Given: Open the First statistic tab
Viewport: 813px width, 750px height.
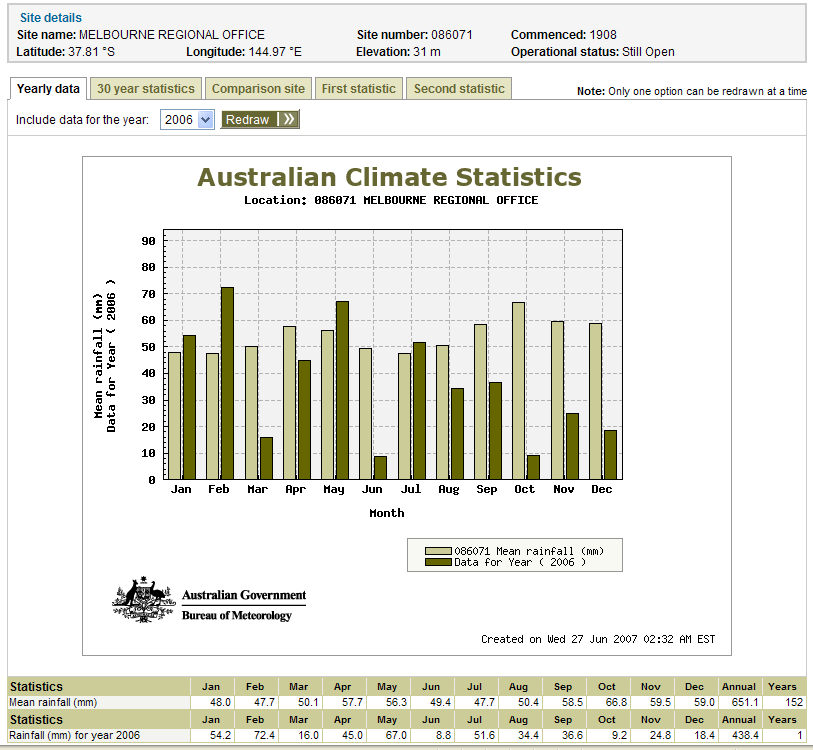Looking at the screenshot, I should [x=359, y=89].
